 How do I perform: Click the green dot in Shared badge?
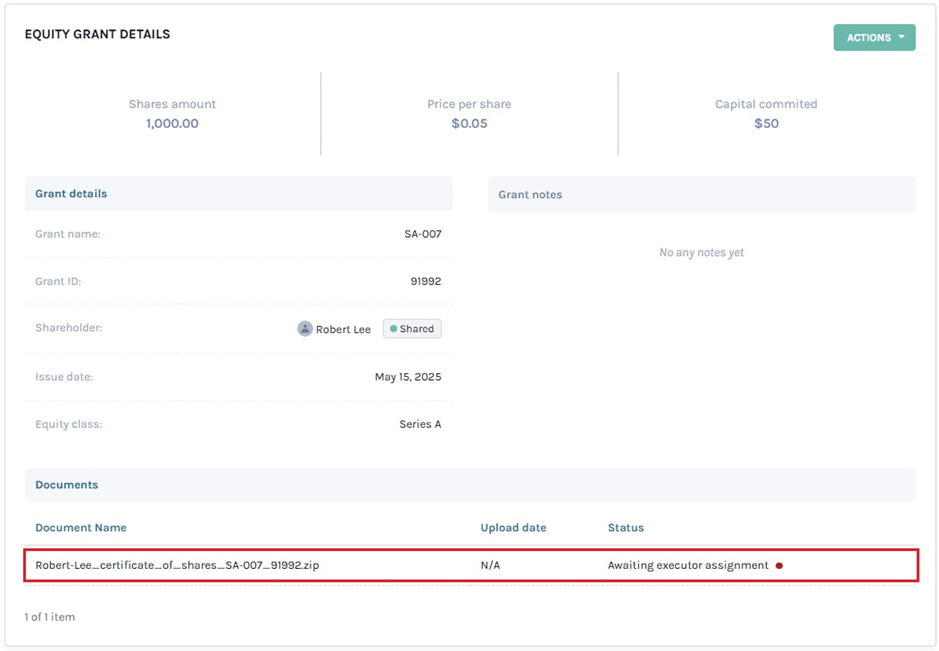pos(393,329)
